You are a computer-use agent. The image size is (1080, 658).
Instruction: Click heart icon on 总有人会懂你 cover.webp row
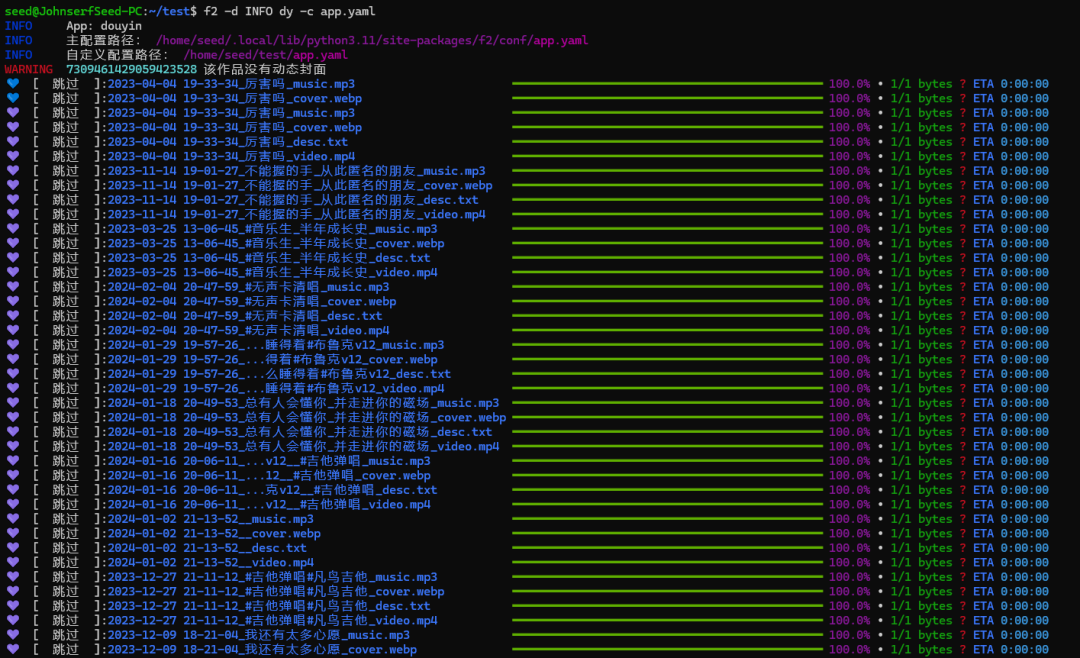[x=13, y=417]
